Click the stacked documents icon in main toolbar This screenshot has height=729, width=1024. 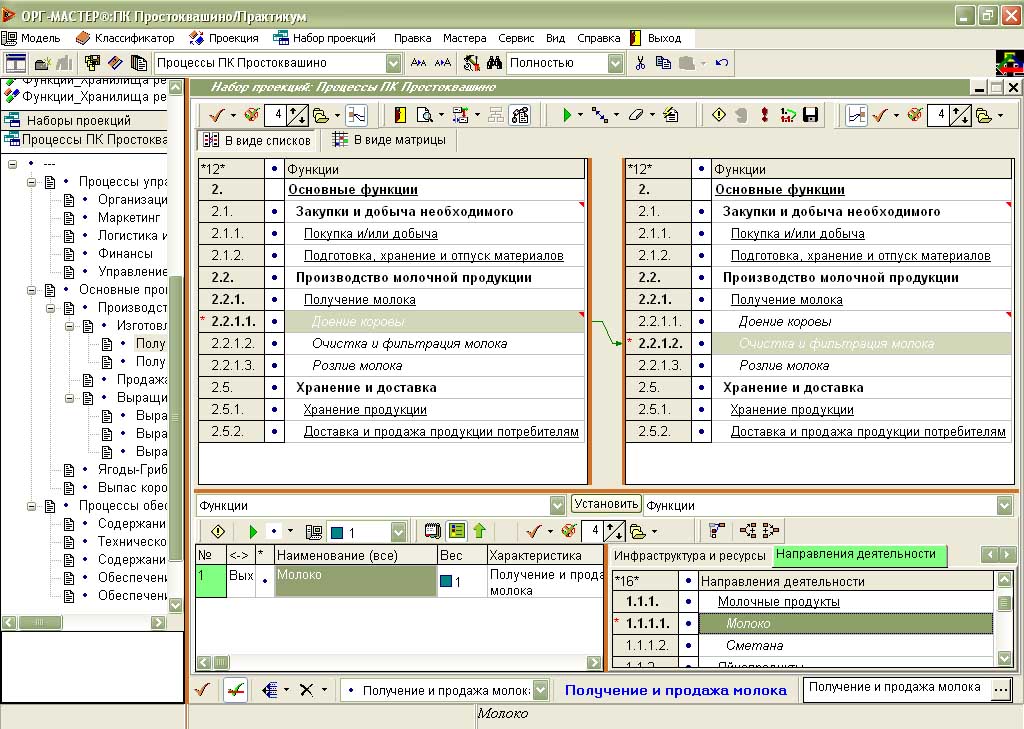point(138,63)
